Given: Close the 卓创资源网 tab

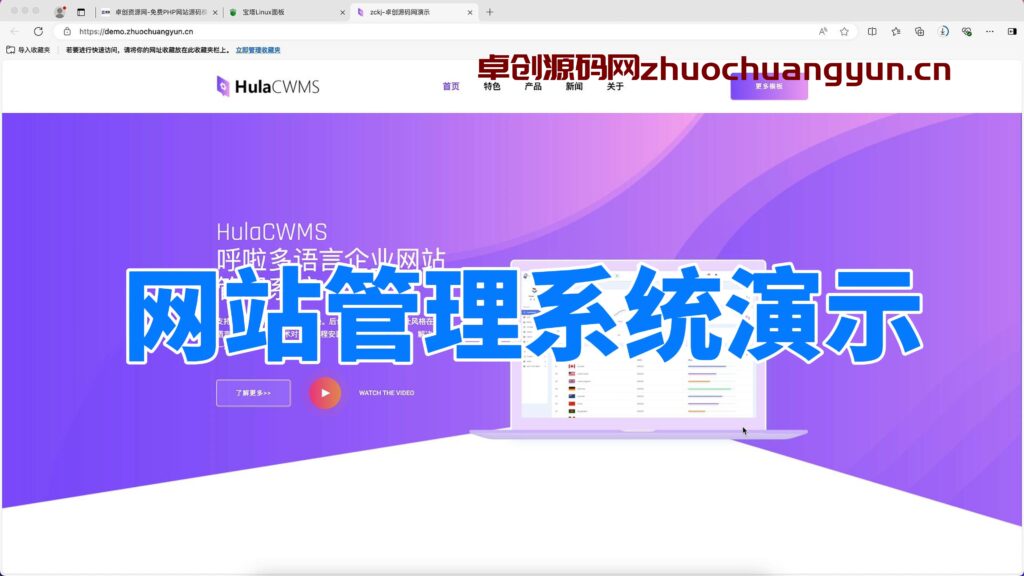Looking at the screenshot, I should click(x=215, y=12).
